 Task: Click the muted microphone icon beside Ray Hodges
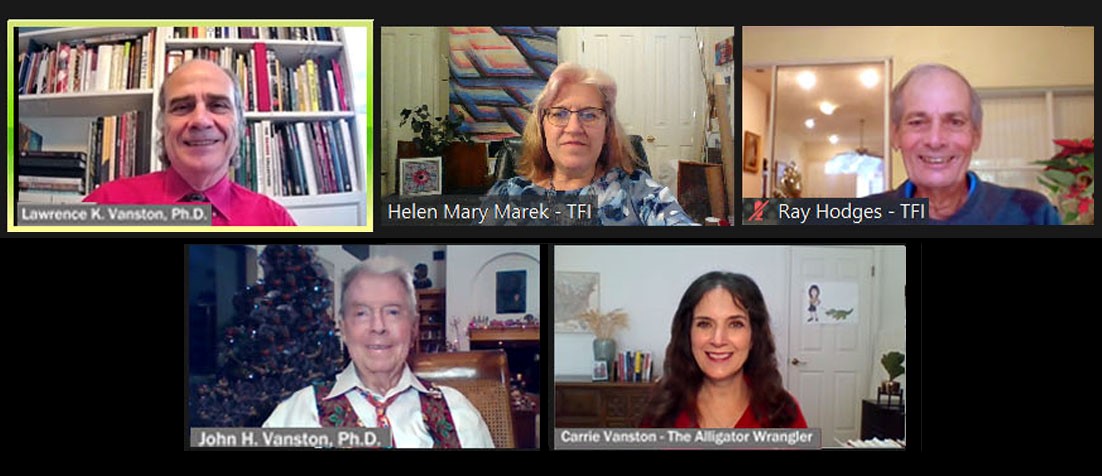click(758, 212)
